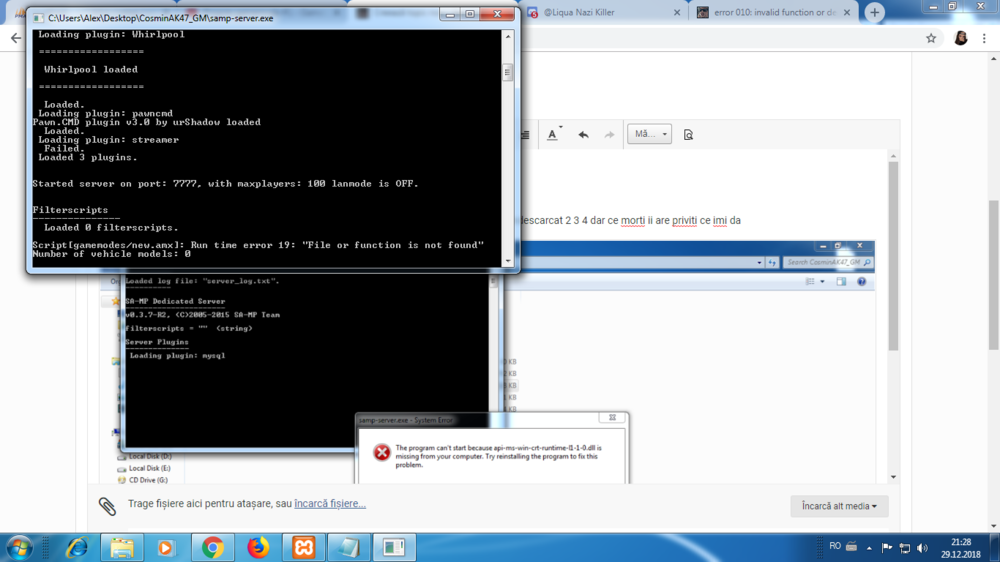1000x562 pixels.
Task: Click the web page scrollbar down arrow
Action: tap(994, 526)
